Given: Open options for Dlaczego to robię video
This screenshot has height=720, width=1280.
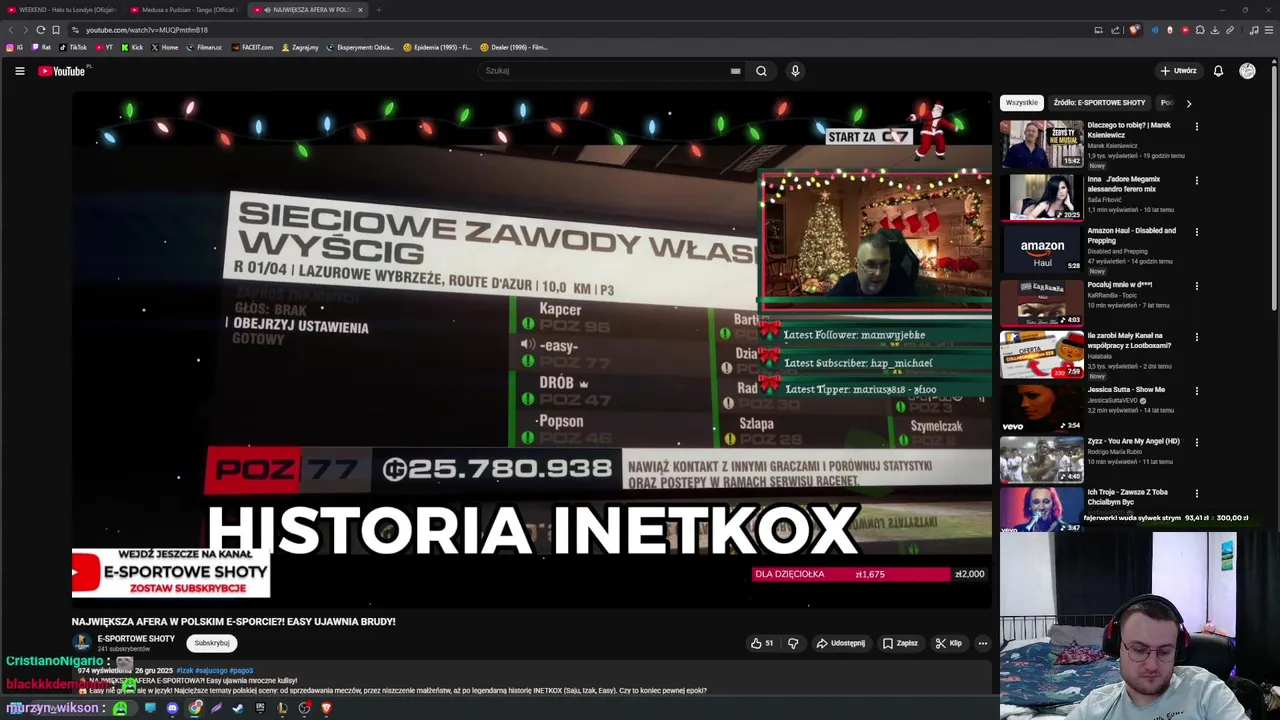Looking at the screenshot, I should [x=1196, y=127].
